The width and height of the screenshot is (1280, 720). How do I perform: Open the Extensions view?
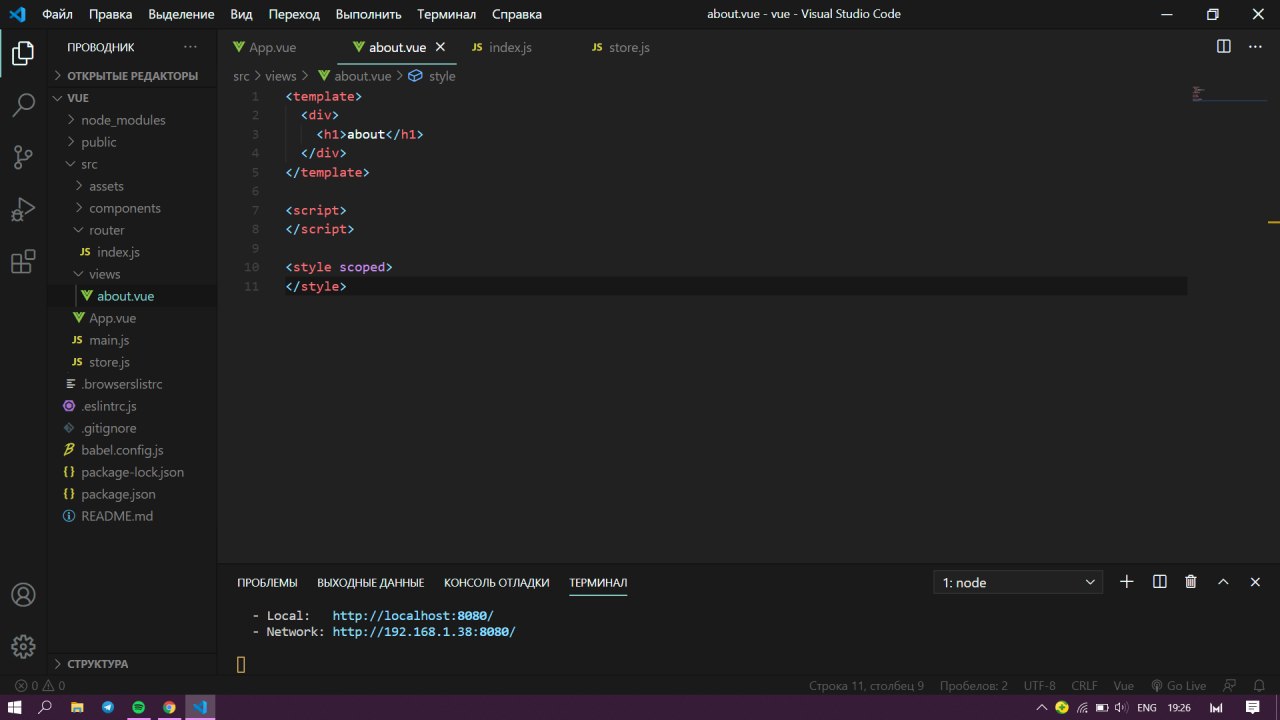pos(23,262)
